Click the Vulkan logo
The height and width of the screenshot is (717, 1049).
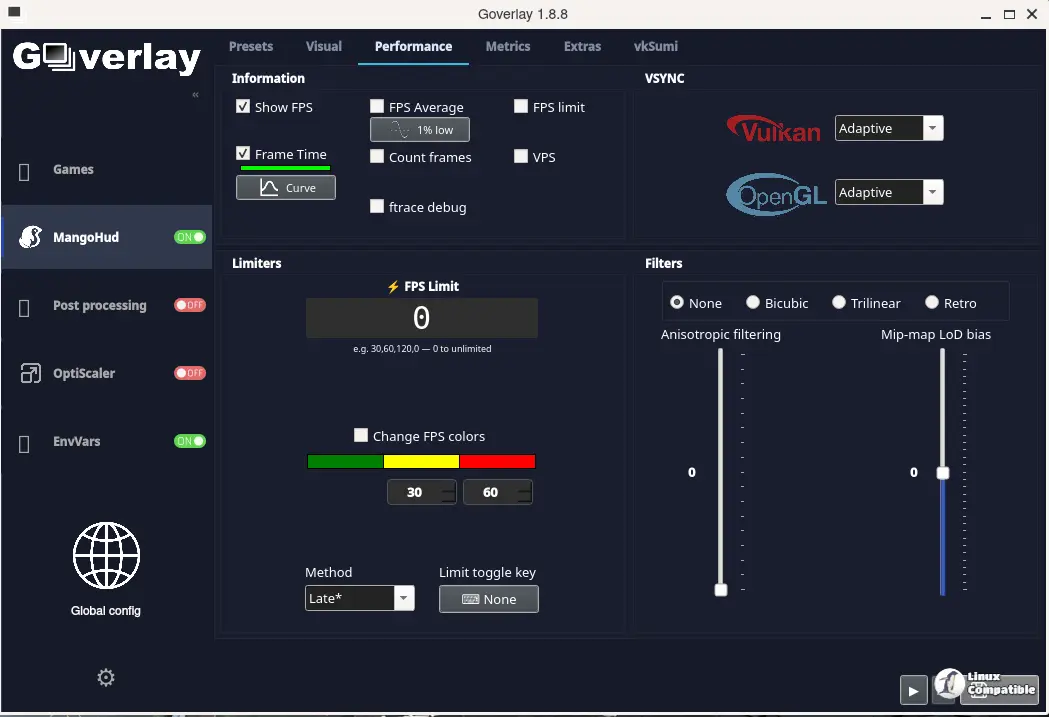(x=773, y=128)
